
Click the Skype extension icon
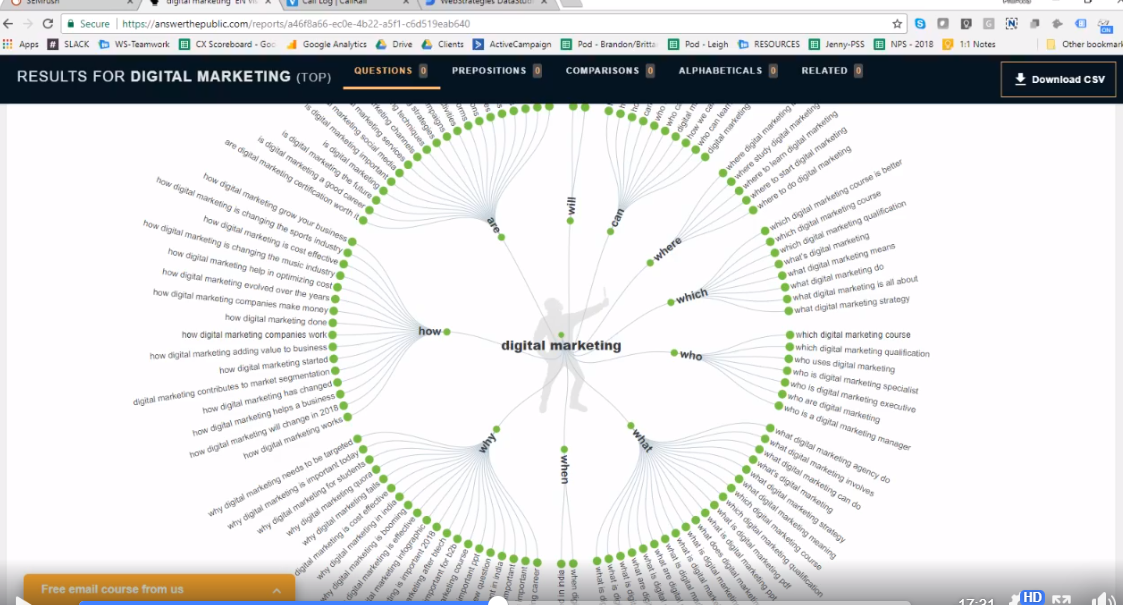tap(920, 24)
